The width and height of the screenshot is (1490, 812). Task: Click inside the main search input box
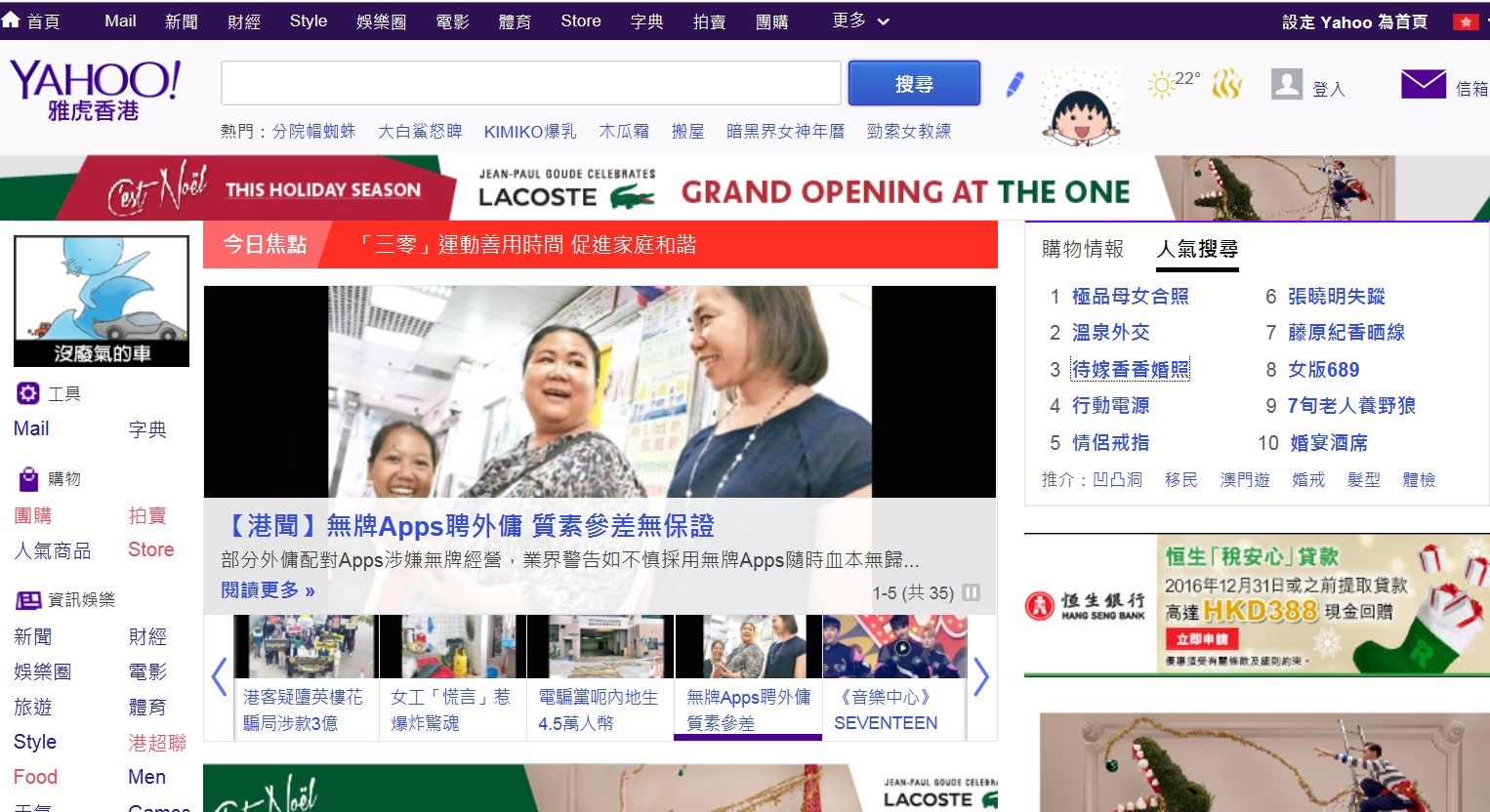point(530,83)
